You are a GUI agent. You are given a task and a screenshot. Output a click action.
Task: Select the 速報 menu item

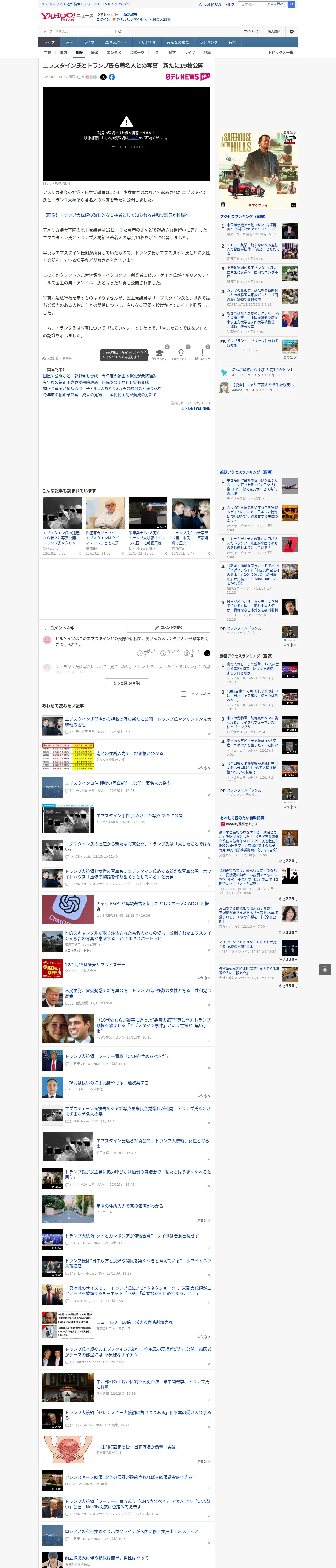69,42
